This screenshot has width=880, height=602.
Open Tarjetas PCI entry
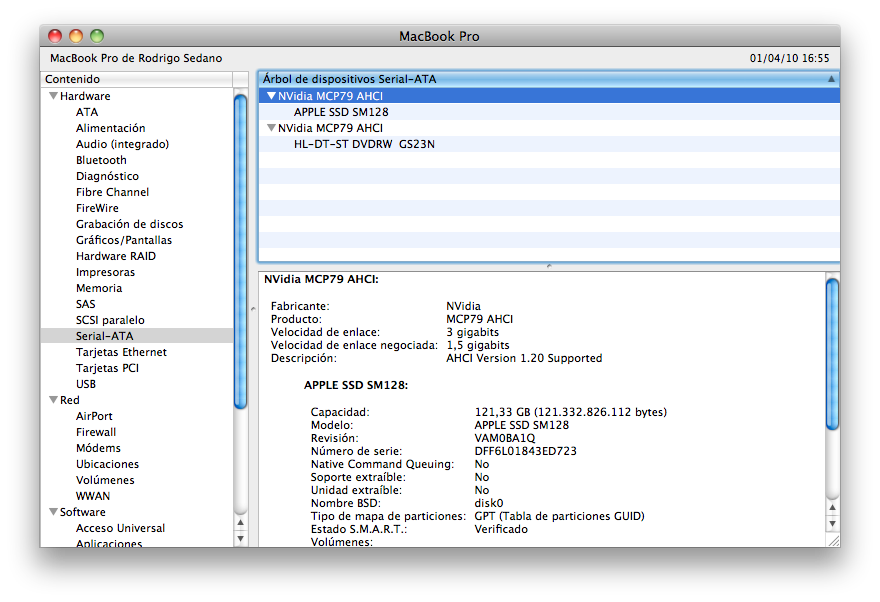pos(107,368)
